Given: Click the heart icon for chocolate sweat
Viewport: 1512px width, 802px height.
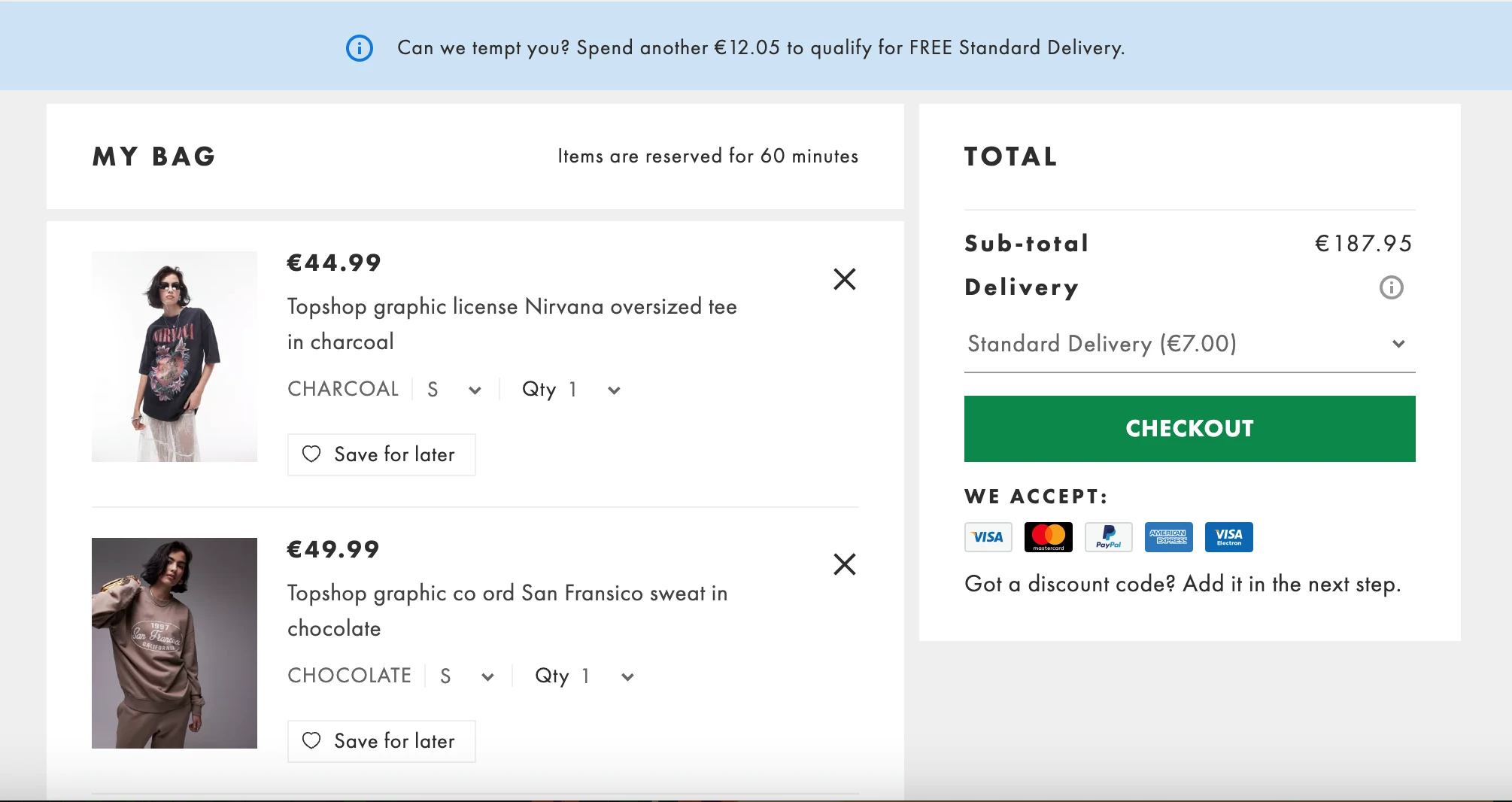Looking at the screenshot, I should (x=311, y=740).
